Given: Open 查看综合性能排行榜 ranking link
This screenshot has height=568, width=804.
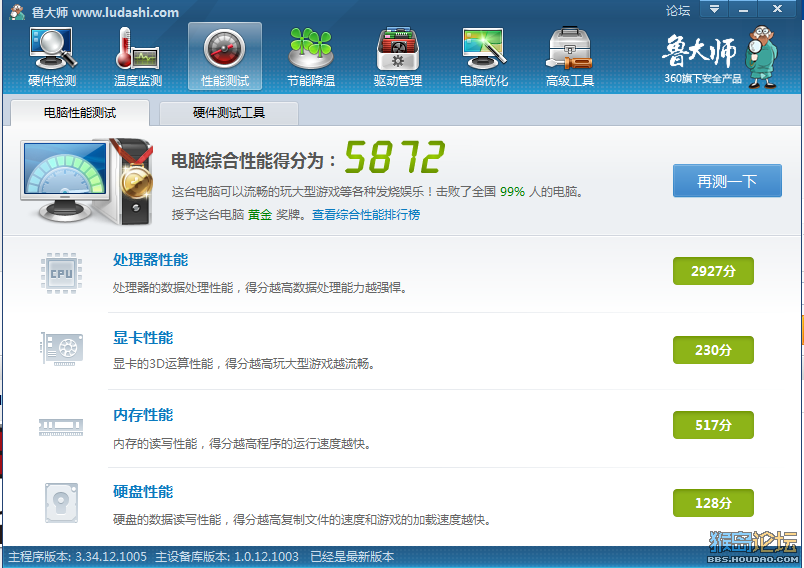Looking at the screenshot, I should [x=366, y=214].
